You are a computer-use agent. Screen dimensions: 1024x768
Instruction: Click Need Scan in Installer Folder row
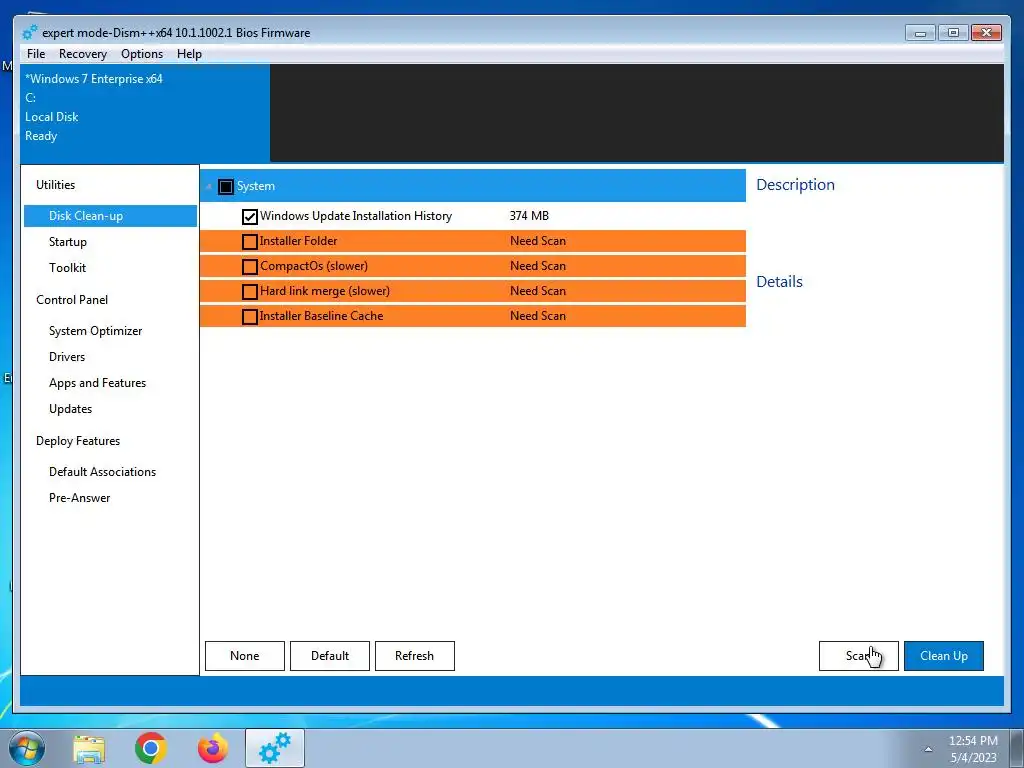coord(538,241)
